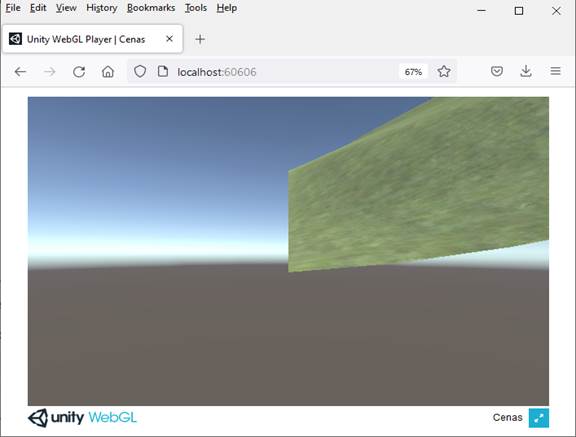Open the hamburger application menu
This screenshot has width=576, height=437.
click(555, 71)
